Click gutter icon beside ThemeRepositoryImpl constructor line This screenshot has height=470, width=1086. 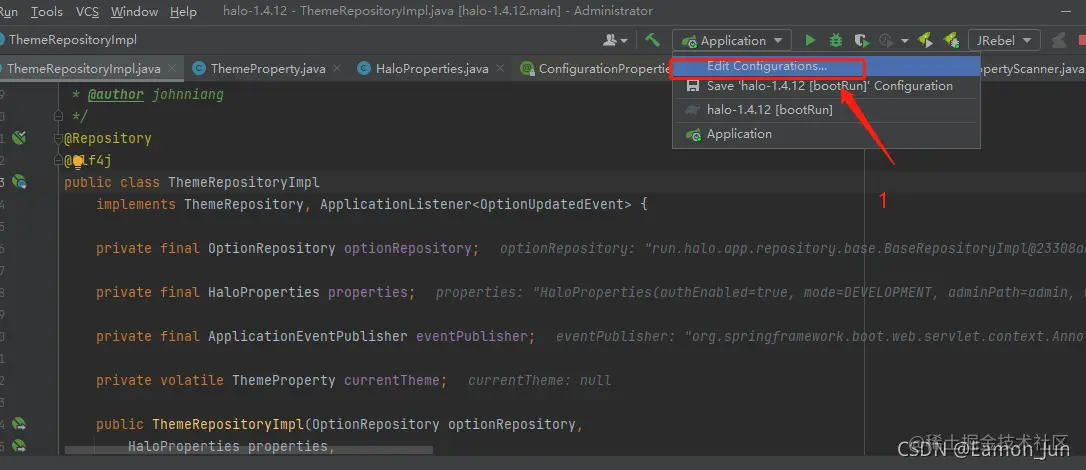pyautogui.click(x=19, y=424)
